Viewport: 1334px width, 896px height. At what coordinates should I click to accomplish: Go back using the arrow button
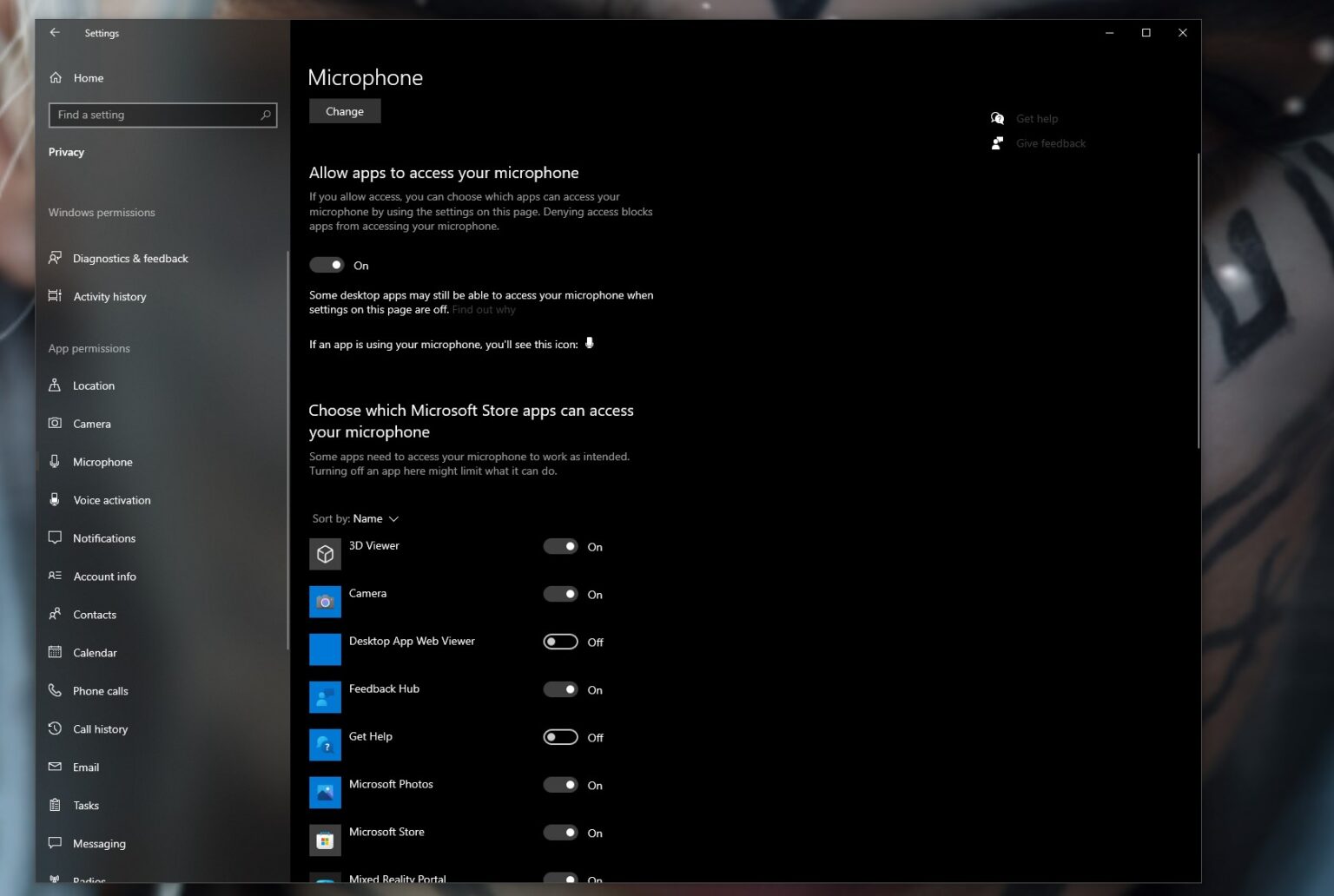point(54,32)
